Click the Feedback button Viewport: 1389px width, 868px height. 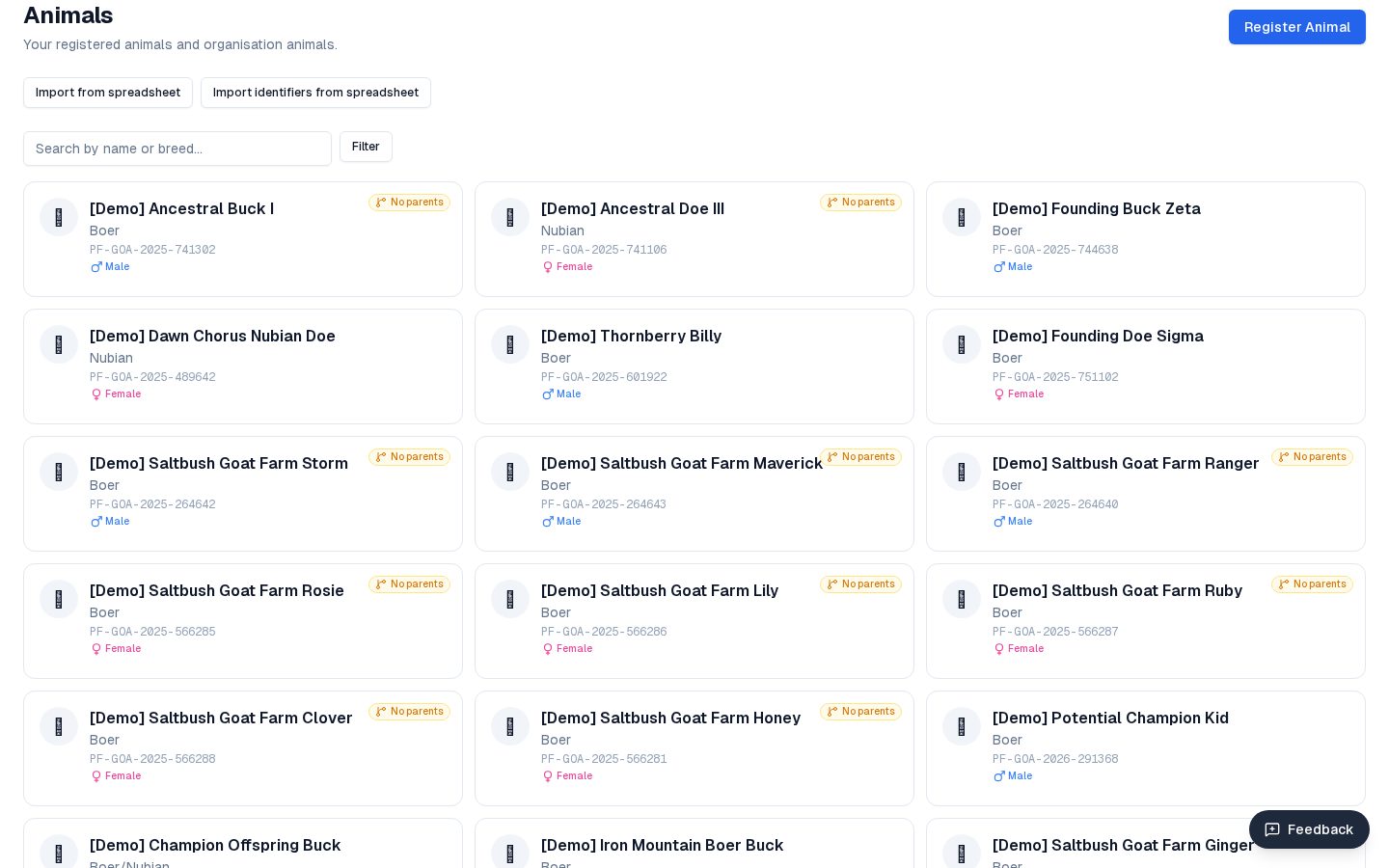tap(1309, 829)
